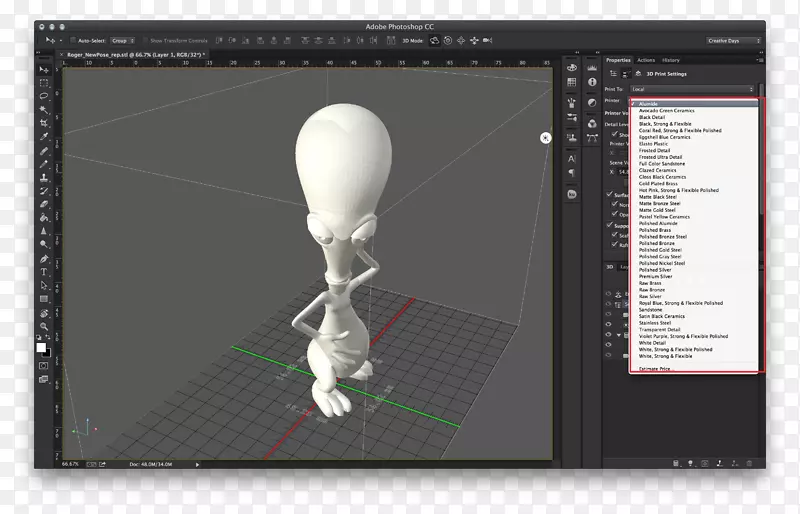Screen dimensions: 800x514
Task: Select the Rectangular Marquee tool
Action: (x=44, y=83)
